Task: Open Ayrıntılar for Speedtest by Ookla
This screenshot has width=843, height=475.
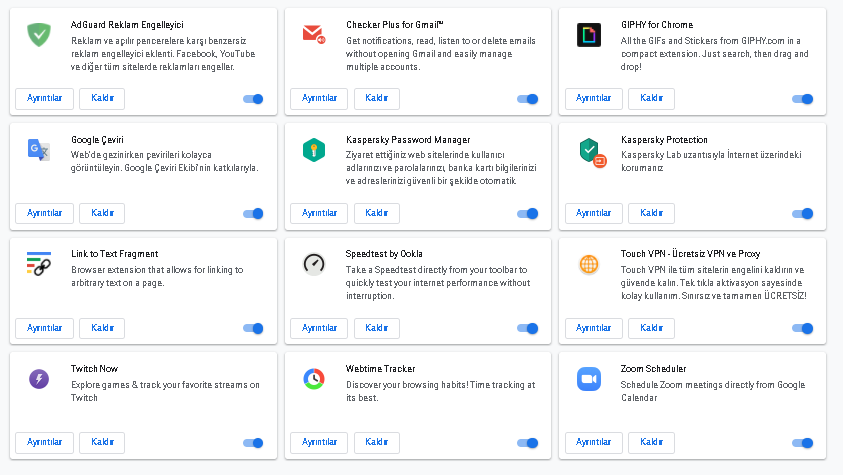Action: [319, 328]
